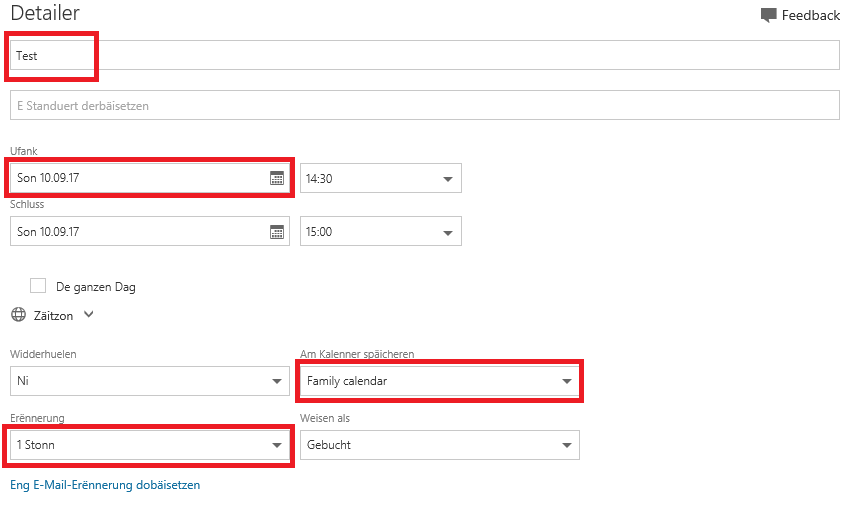This screenshot has width=851, height=505.
Task: Open the Widderhuelen dropdown showing Ni
Action: (150, 381)
